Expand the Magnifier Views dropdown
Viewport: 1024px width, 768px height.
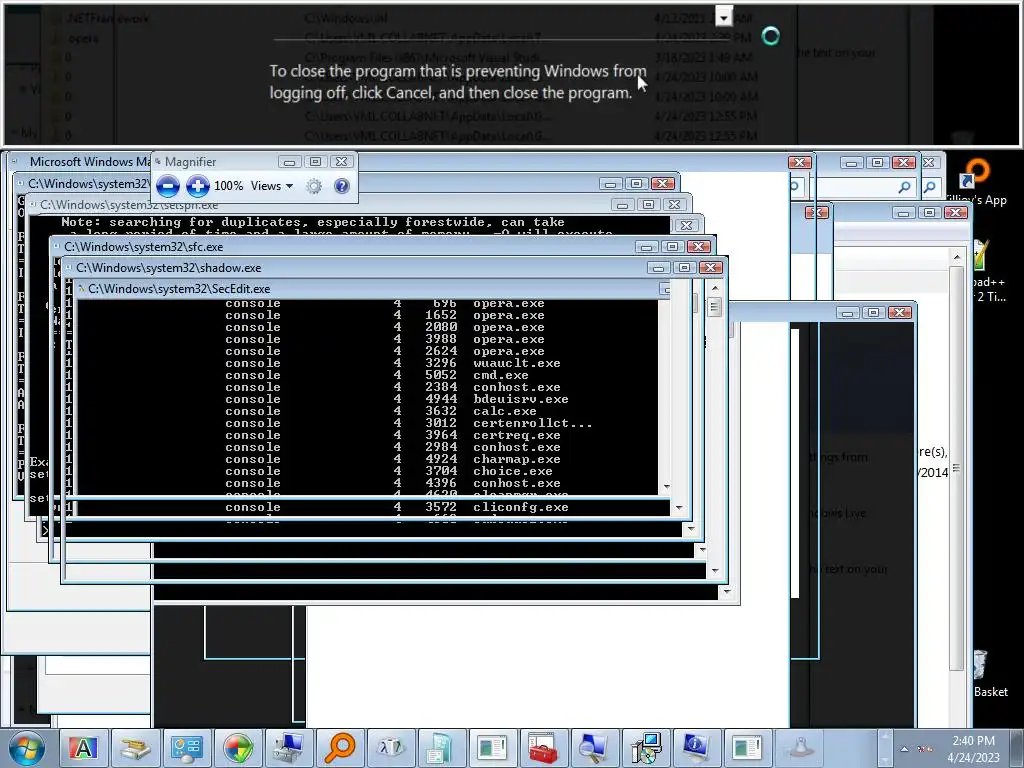(272, 186)
